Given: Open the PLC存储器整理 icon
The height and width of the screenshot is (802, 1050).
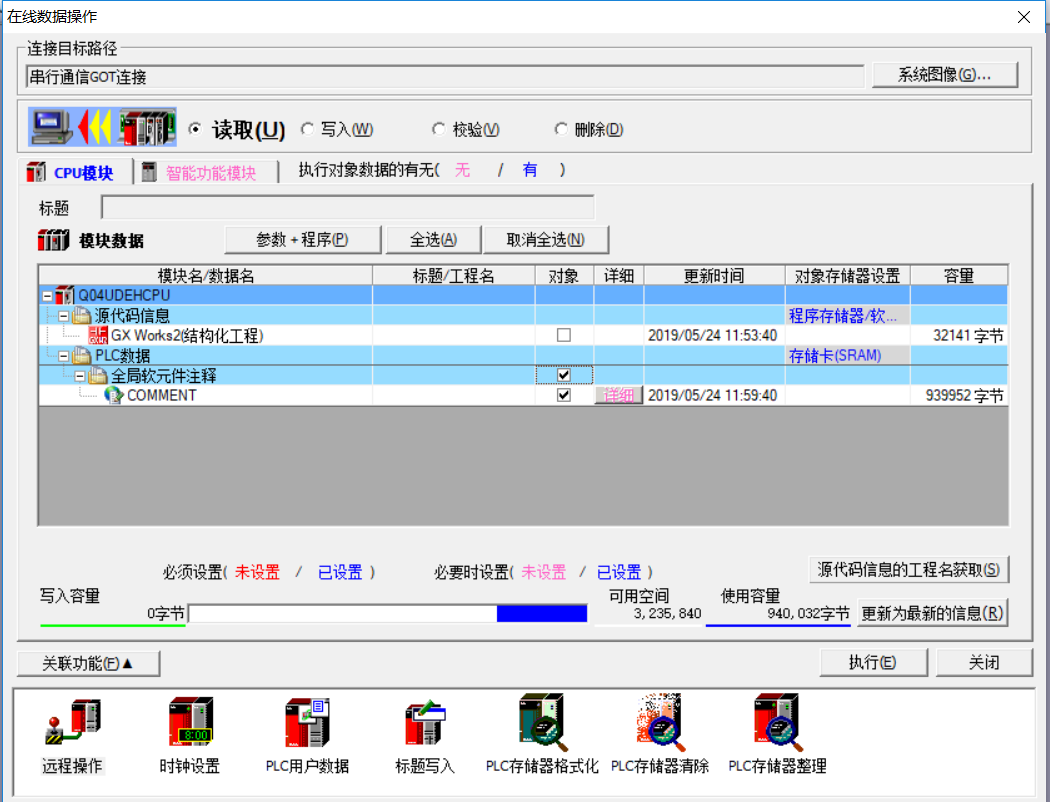Looking at the screenshot, I should 776,723.
